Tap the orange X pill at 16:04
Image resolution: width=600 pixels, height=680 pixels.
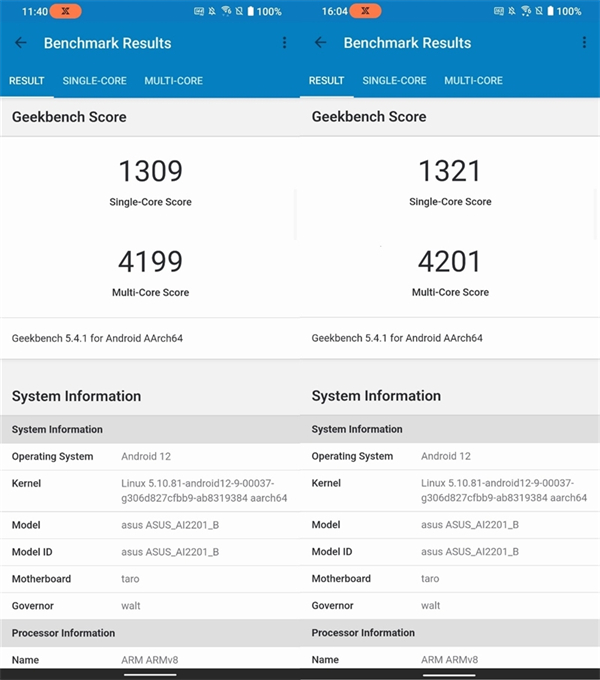coord(365,11)
